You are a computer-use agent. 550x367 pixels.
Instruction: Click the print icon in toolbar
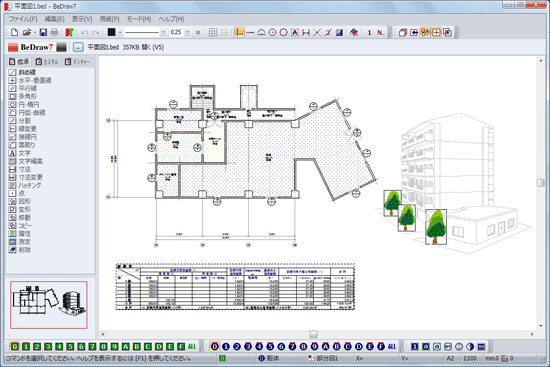coord(54,33)
